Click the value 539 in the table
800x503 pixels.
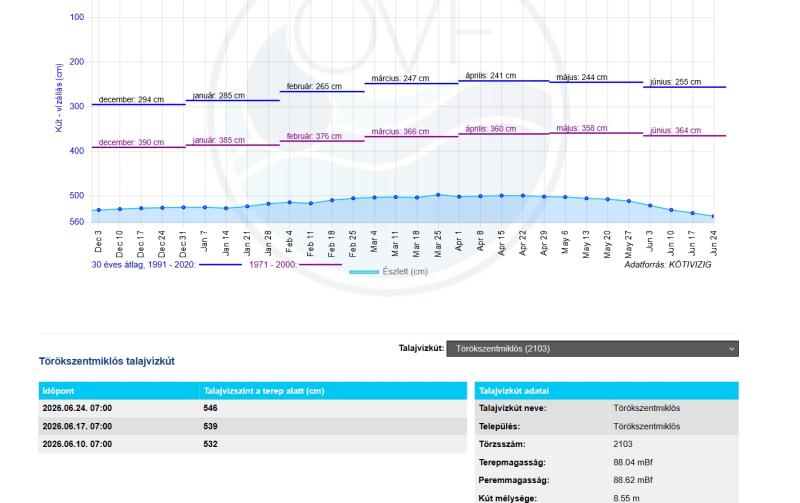(x=210, y=426)
